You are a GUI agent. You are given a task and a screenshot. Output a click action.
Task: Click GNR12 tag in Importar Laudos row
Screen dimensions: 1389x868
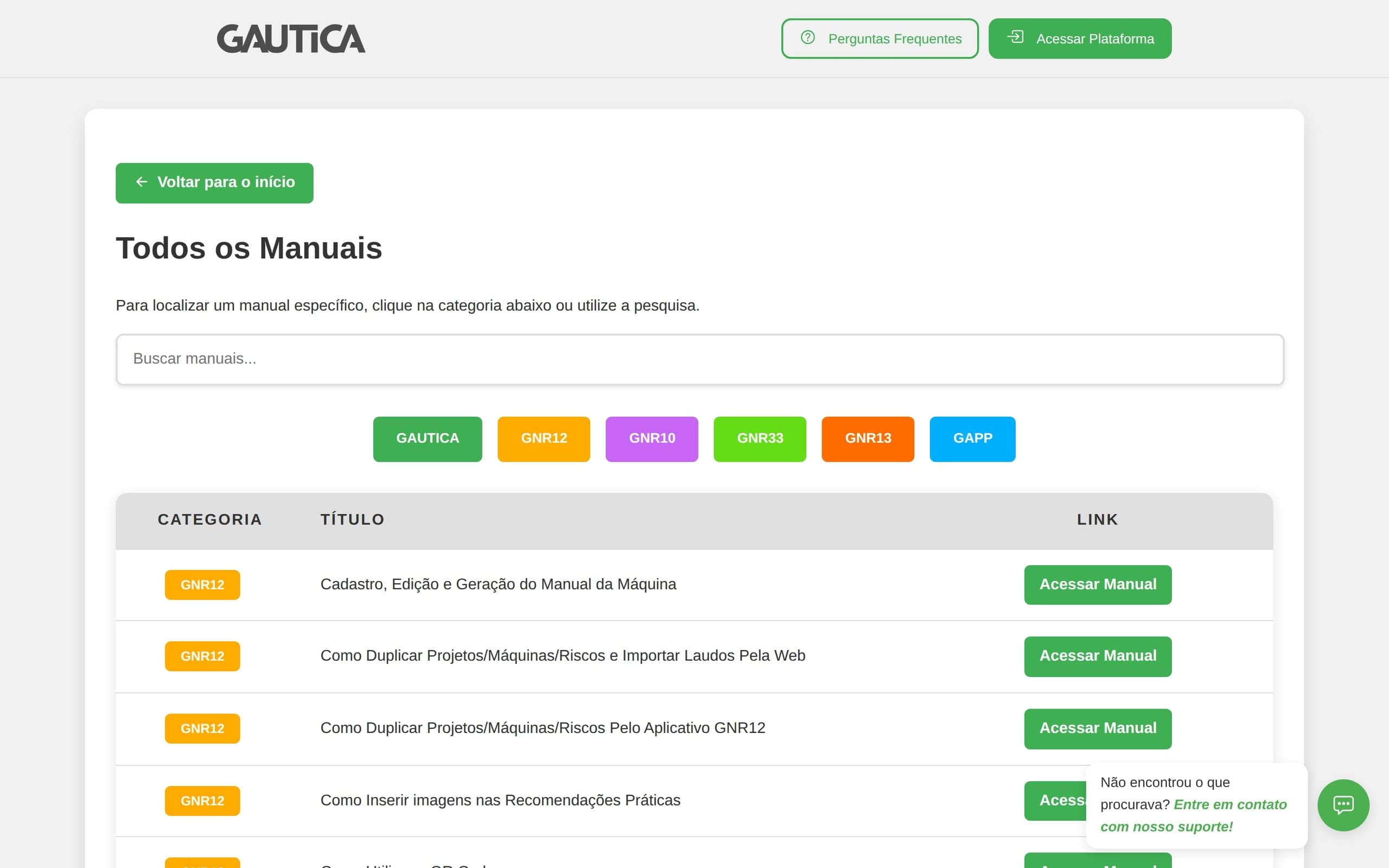(x=202, y=656)
